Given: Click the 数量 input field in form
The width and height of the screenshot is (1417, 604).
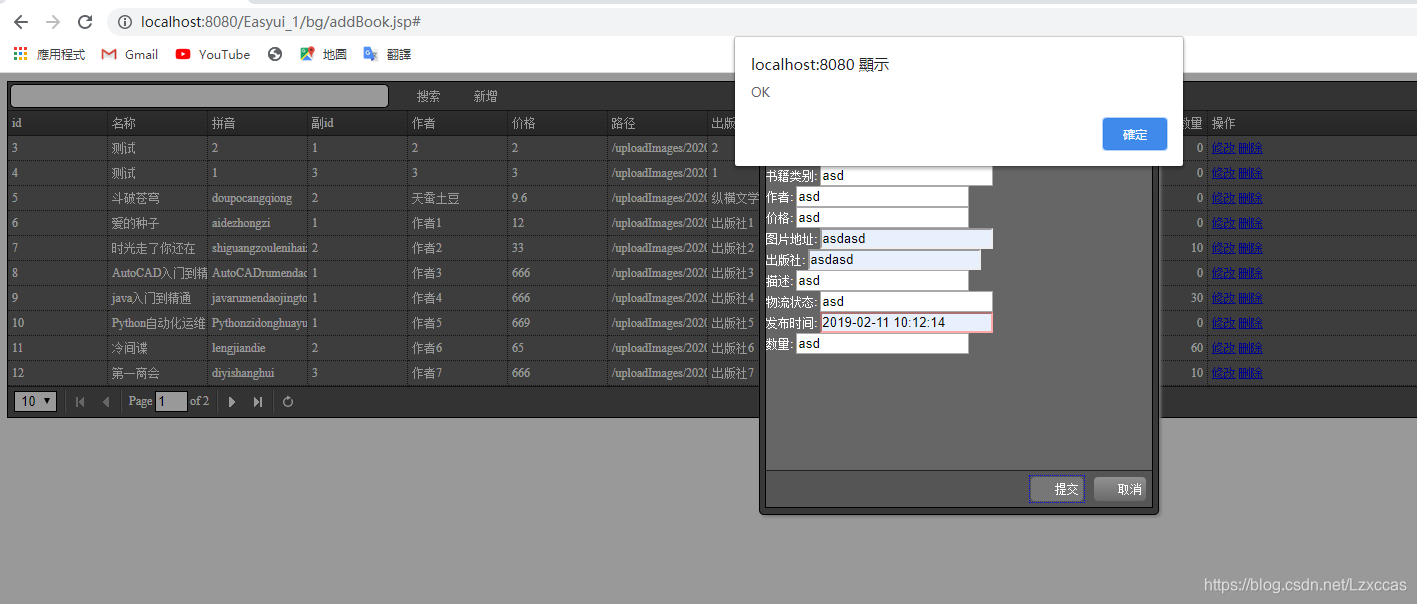Looking at the screenshot, I should [x=882, y=343].
